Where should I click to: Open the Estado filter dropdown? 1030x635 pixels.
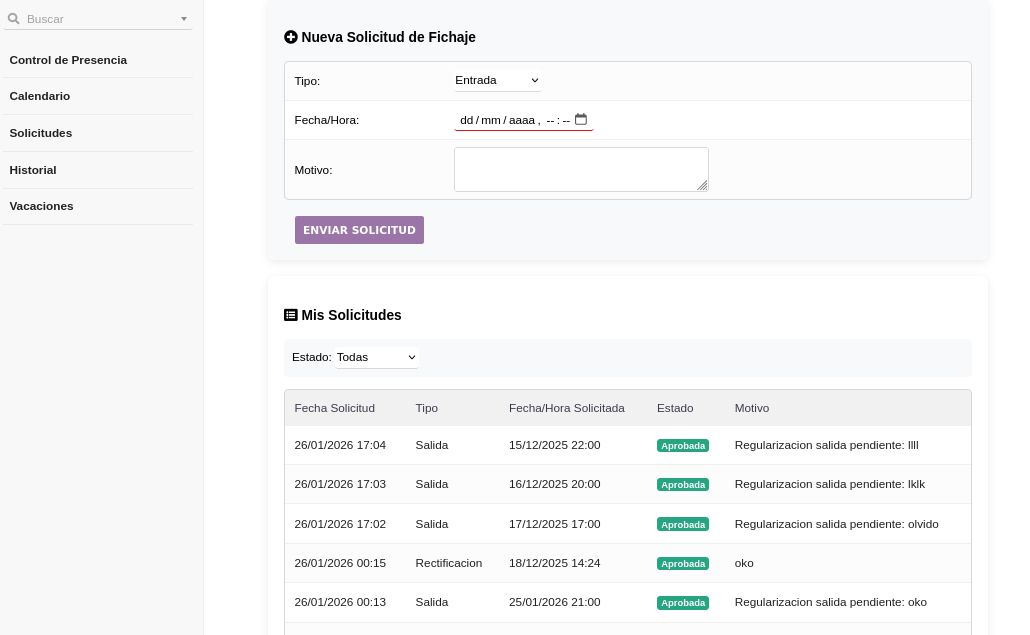point(377,357)
